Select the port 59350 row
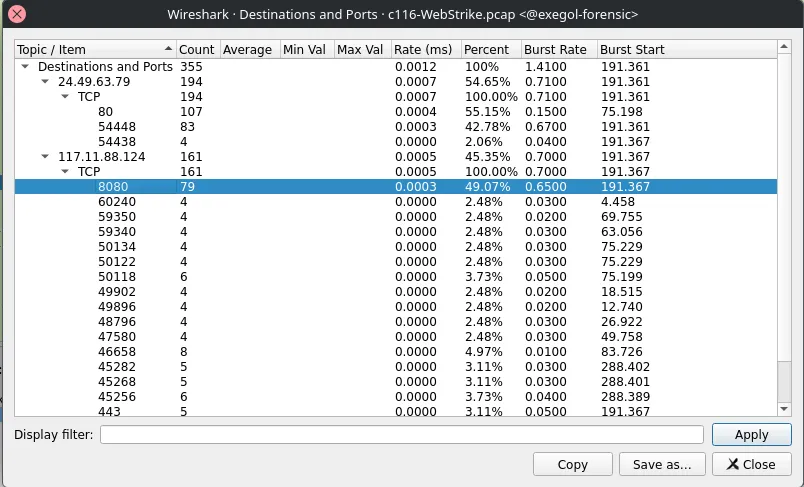This screenshot has height=487, width=804. click(396, 216)
